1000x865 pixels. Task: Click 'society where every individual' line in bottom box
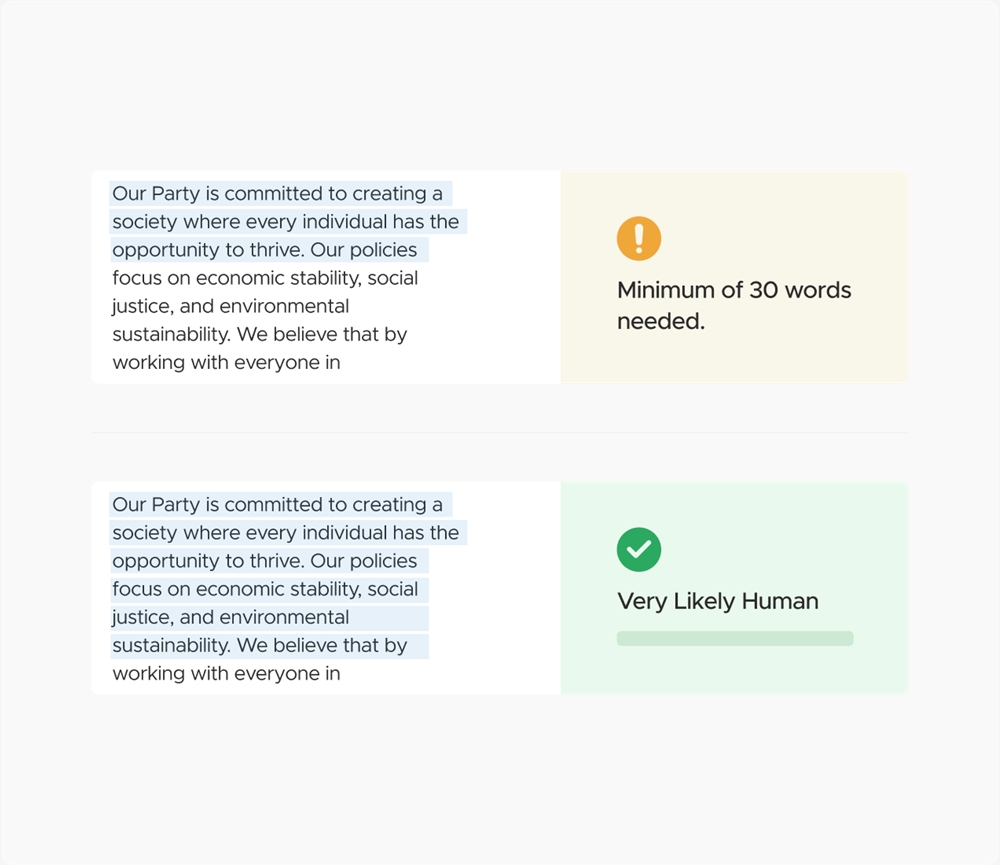(286, 533)
